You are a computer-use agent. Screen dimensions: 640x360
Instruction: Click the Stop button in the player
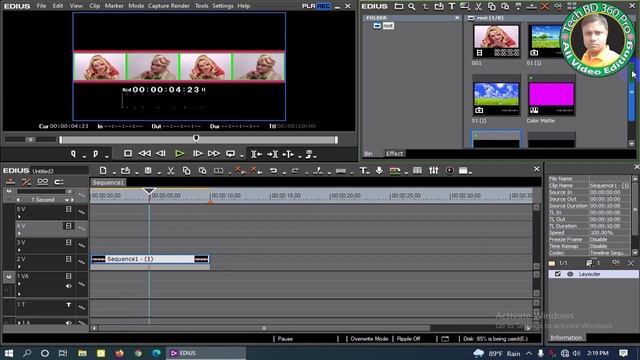[128, 153]
